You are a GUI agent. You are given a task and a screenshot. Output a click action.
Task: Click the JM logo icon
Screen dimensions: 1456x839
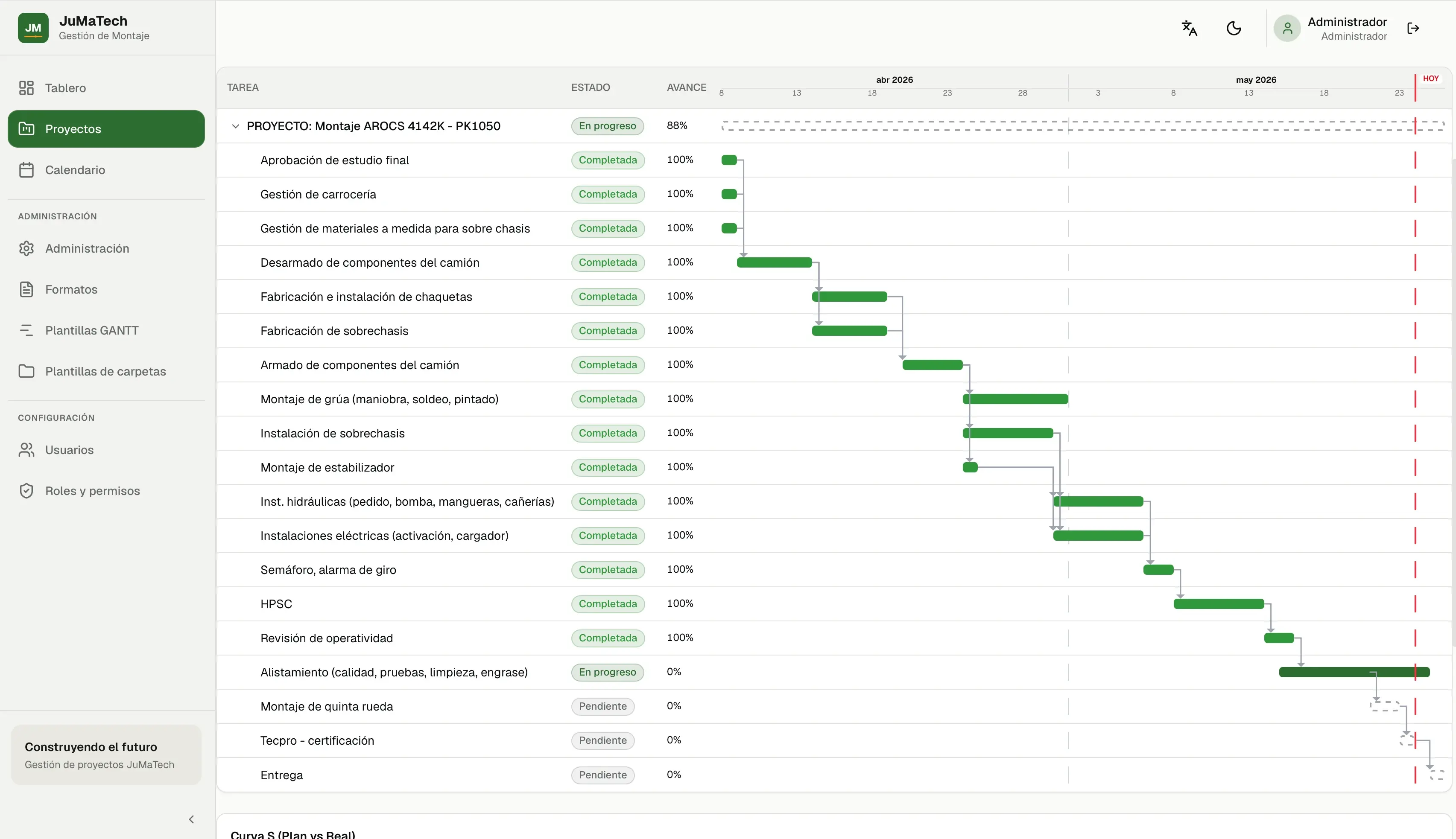pyautogui.click(x=33, y=28)
